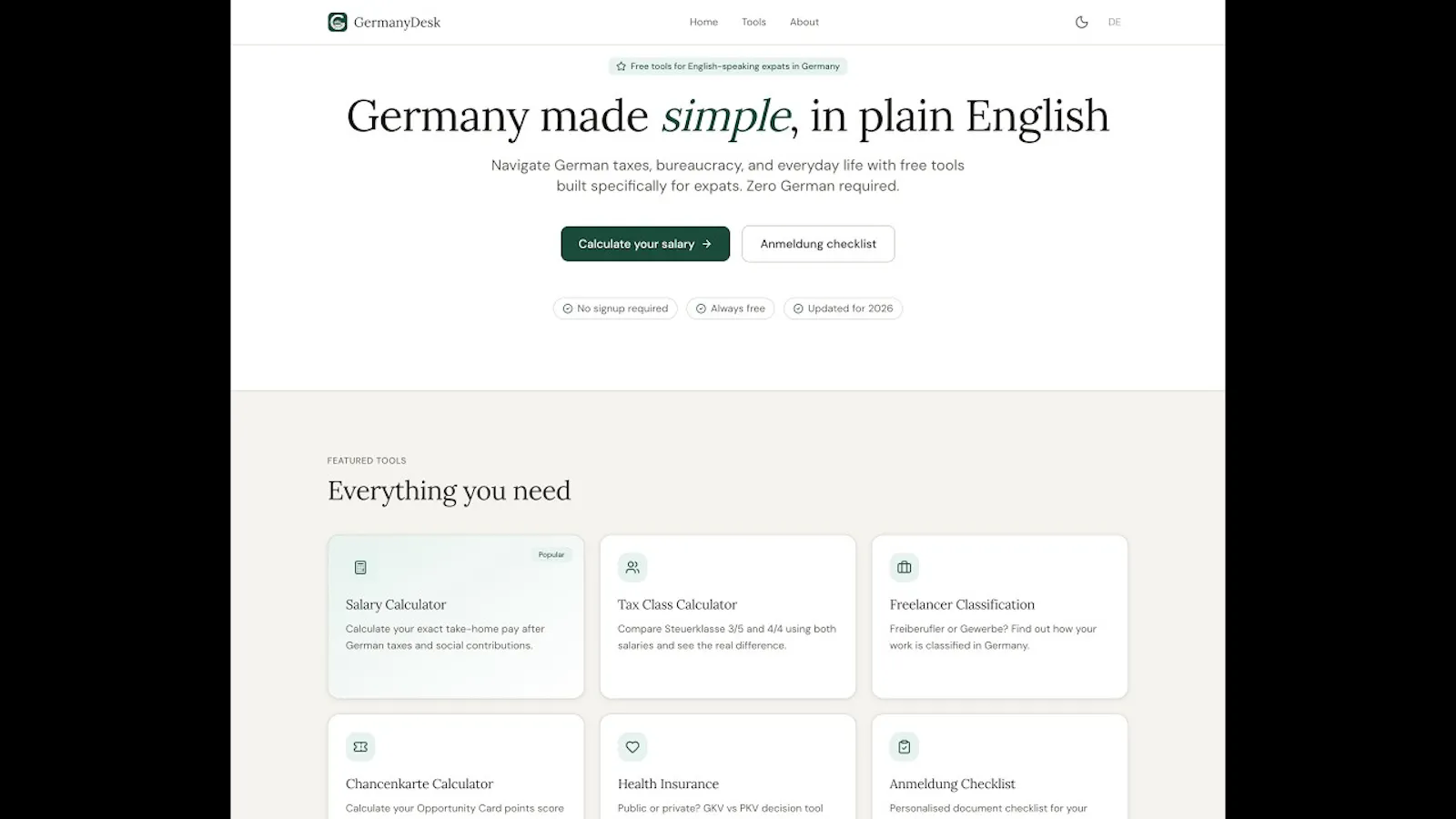Toggle dark mode moon icon
The height and width of the screenshot is (819, 1456).
(x=1081, y=22)
